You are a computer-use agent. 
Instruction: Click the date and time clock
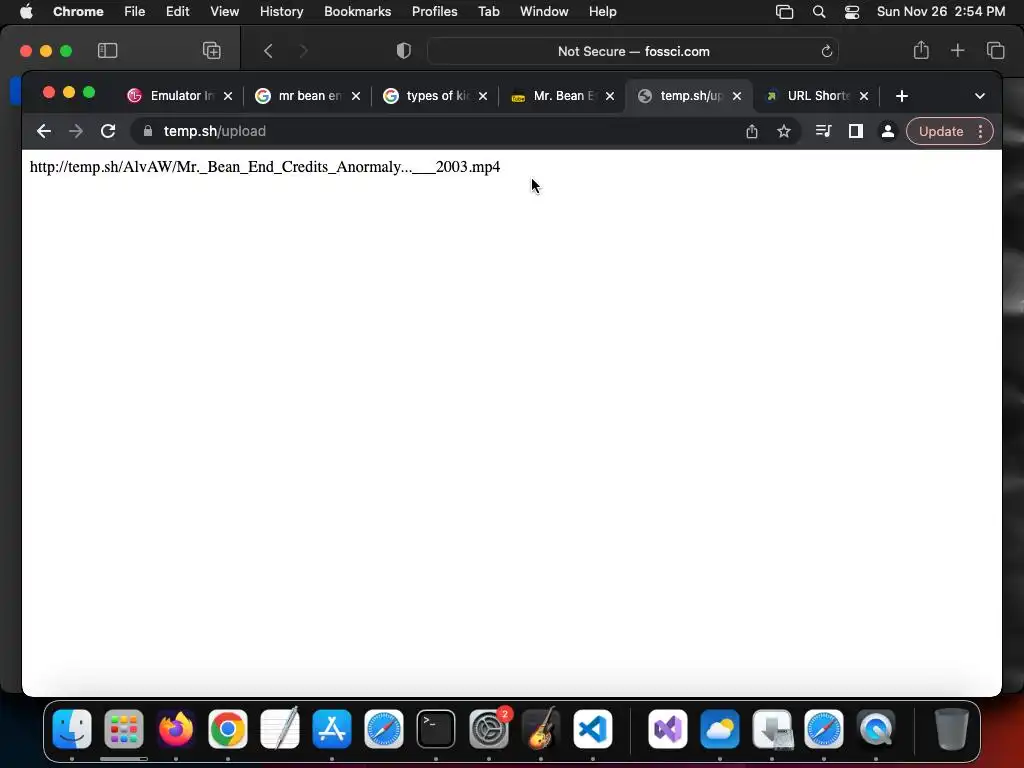pyautogui.click(x=940, y=12)
